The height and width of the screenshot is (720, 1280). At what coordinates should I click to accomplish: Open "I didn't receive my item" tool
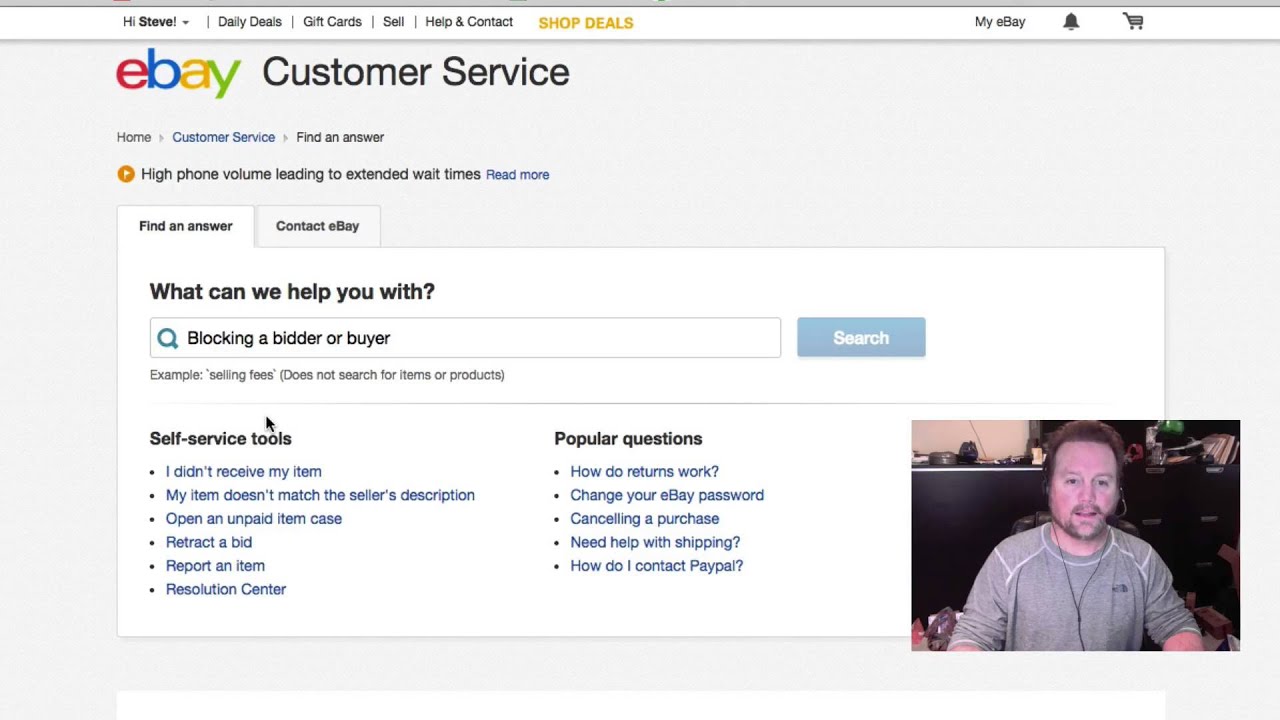[244, 471]
